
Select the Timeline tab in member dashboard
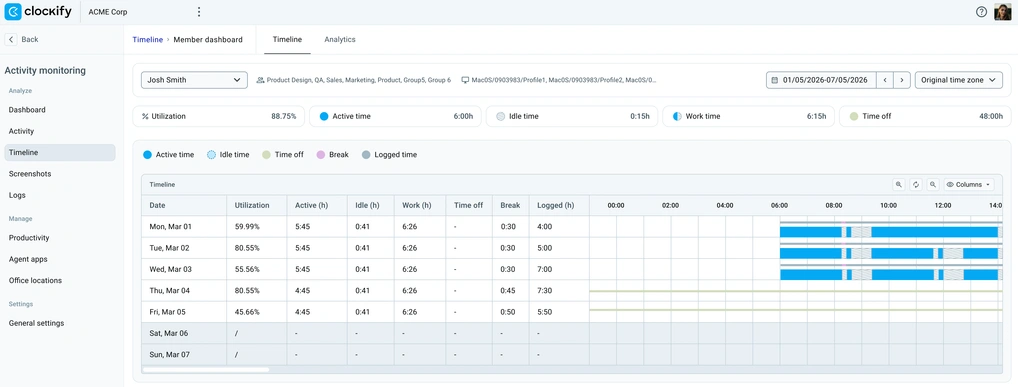click(287, 39)
